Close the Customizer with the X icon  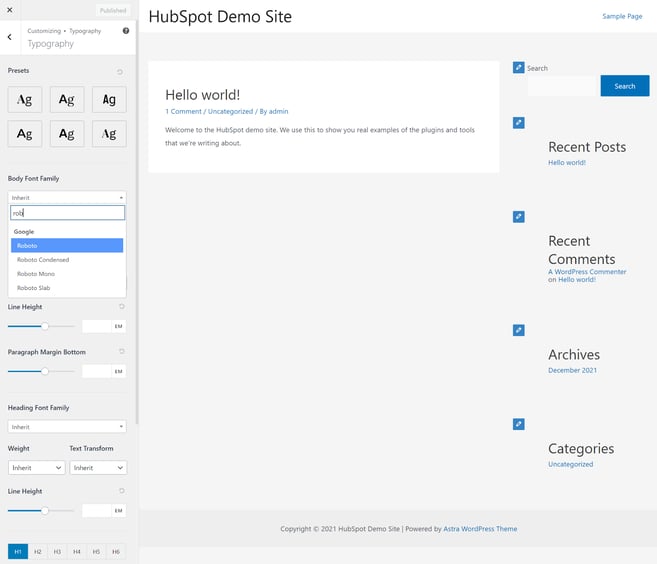coord(10,10)
